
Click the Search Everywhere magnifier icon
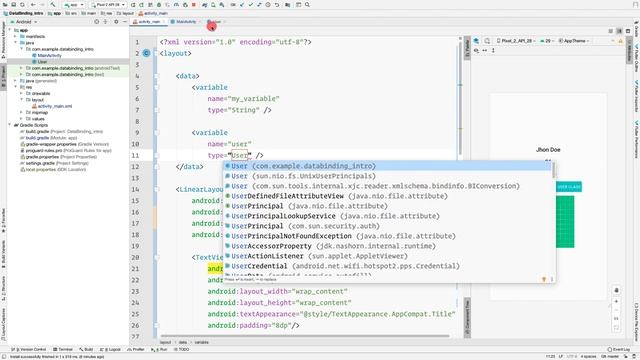click(307, 5)
